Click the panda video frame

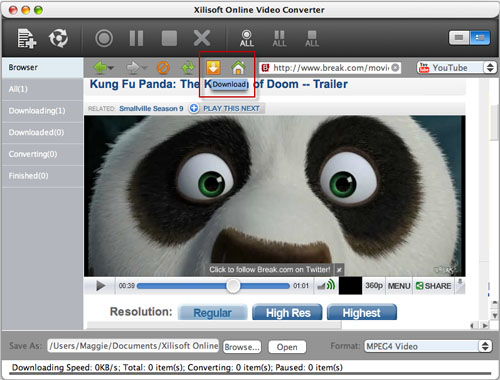pos(274,196)
